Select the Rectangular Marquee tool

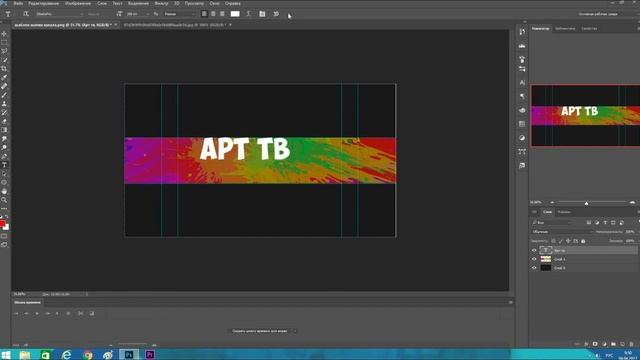coord(4,42)
